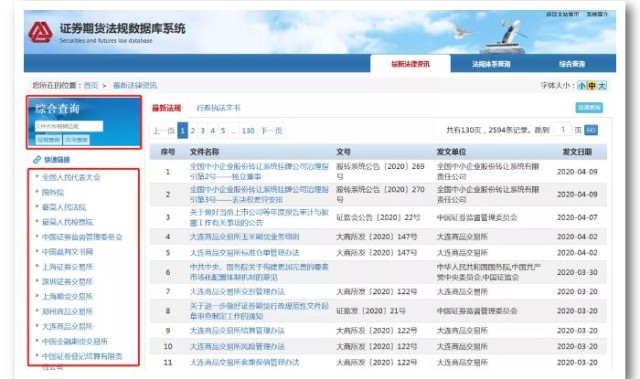Open the 全国人民代表大会 quick link
Viewport: 640px width, 379px height.
tap(71, 177)
